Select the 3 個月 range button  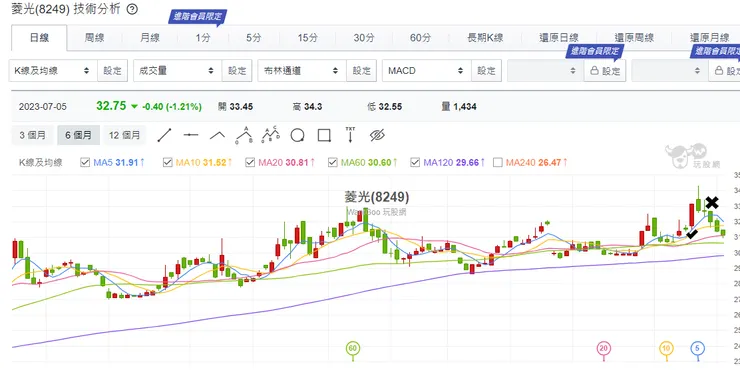pos(33,135)
